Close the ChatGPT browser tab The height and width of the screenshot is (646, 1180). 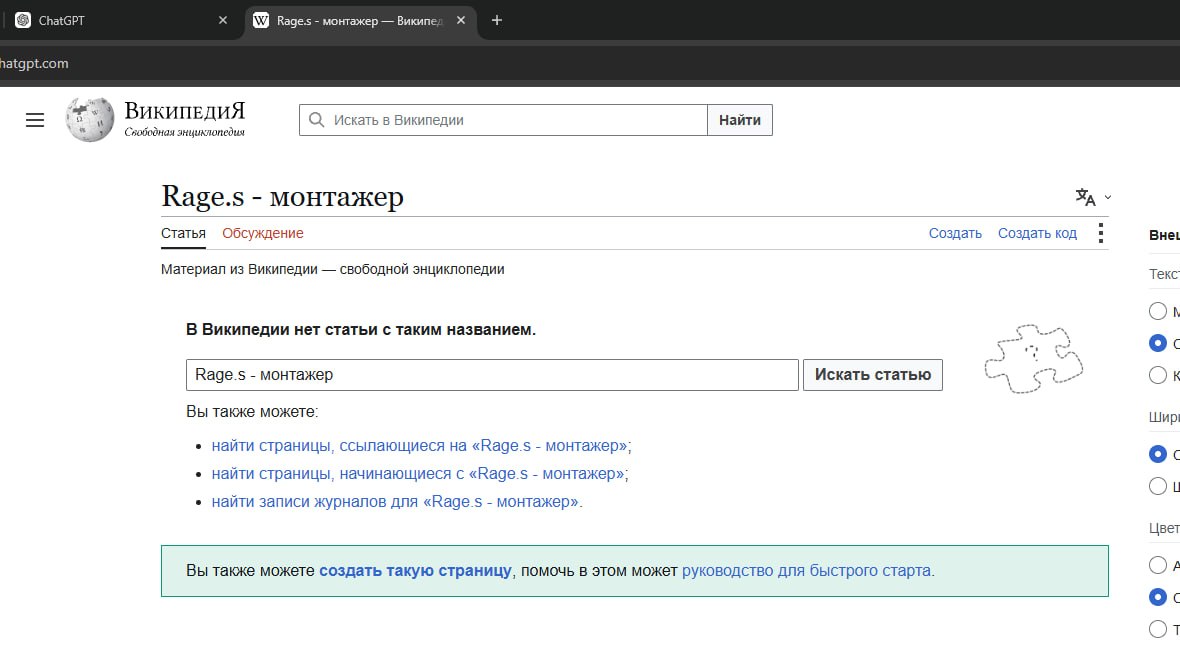(x=223, y=20)
